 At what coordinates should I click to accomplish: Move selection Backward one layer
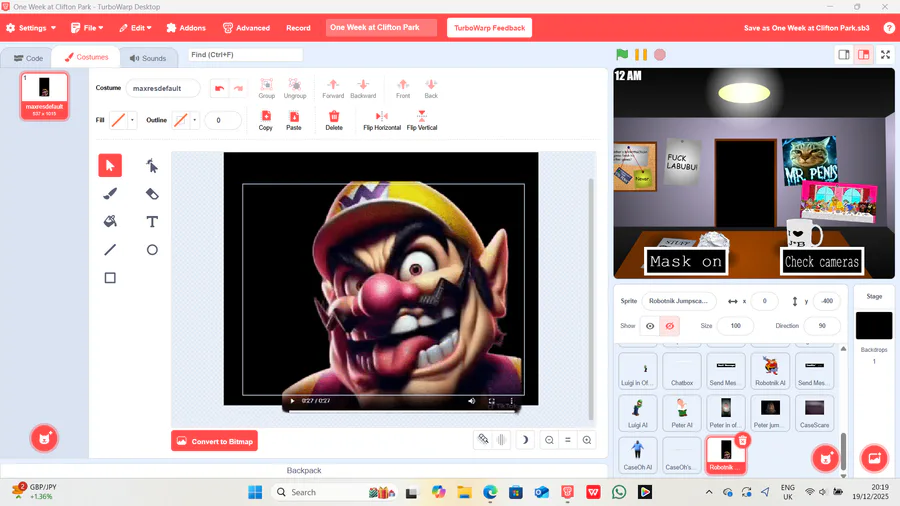point(363,88)
